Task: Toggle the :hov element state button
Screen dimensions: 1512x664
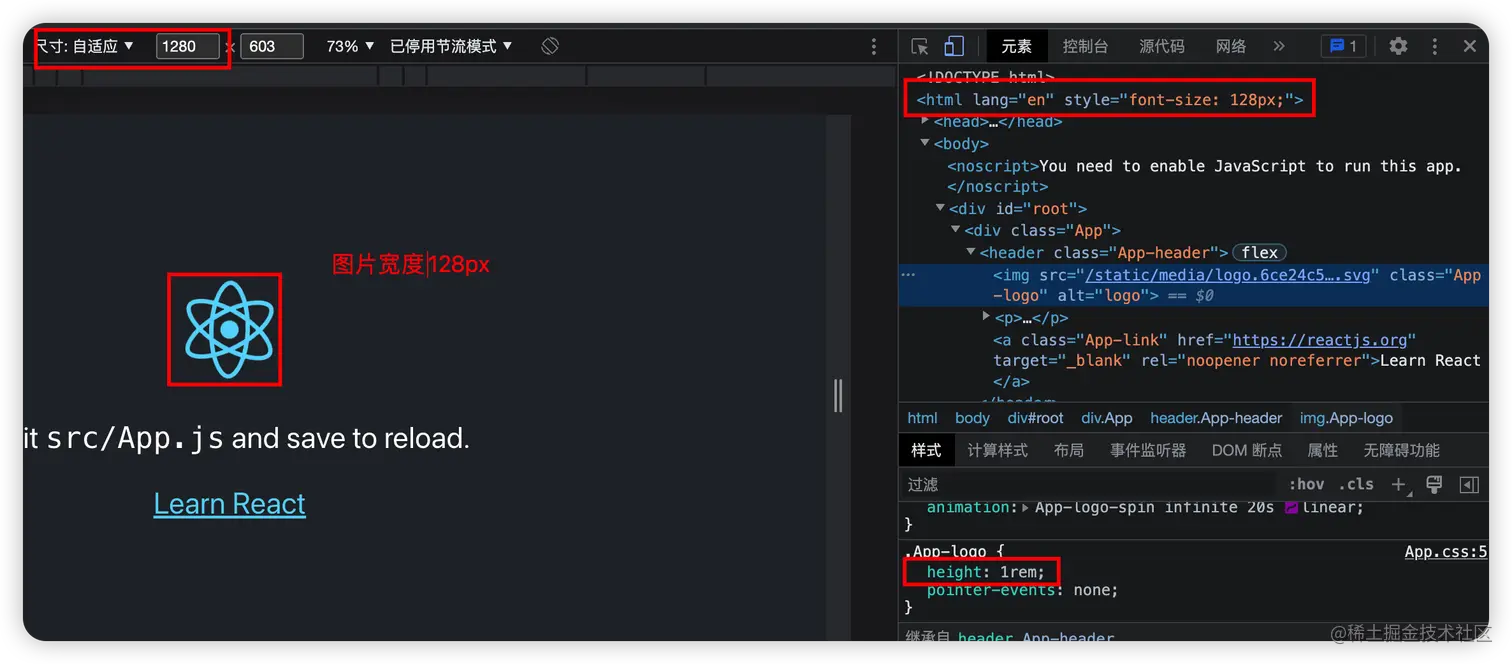Action: (1306, 484)
